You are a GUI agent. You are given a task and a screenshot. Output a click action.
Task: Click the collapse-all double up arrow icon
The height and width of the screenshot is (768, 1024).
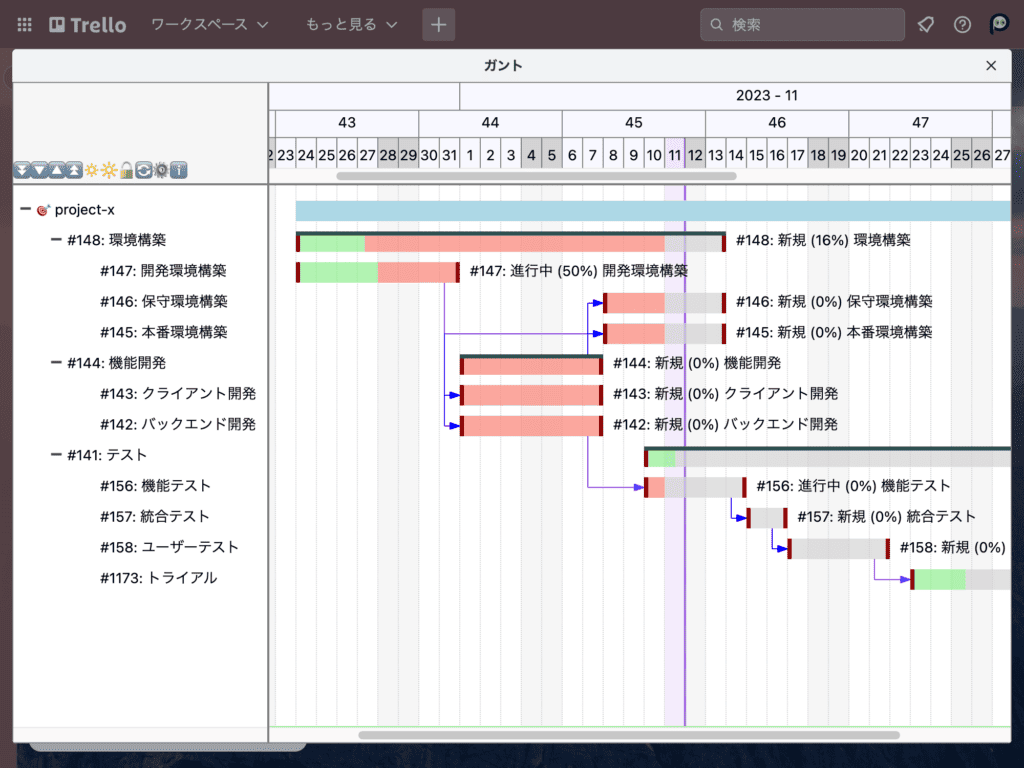click(x=73, y=171)
